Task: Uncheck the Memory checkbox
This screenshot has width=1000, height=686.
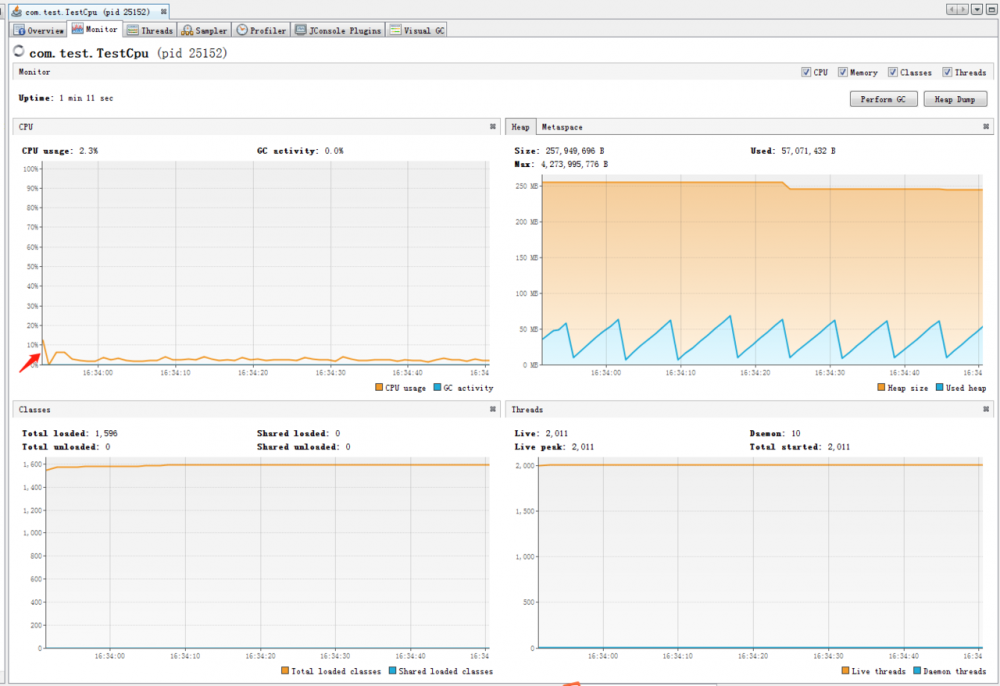Action: point(842,72)
